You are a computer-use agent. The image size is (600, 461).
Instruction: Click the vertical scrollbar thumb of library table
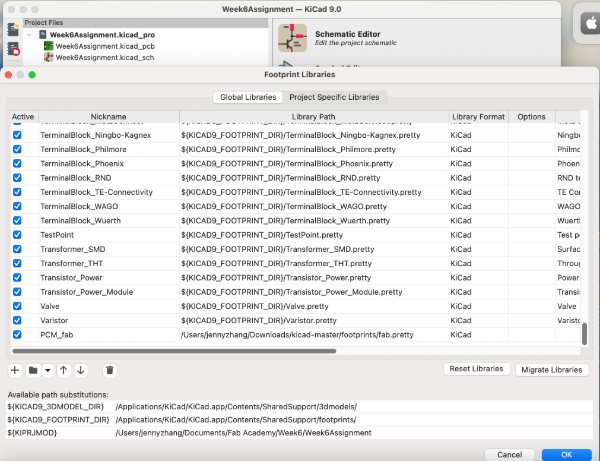point(584,334)
